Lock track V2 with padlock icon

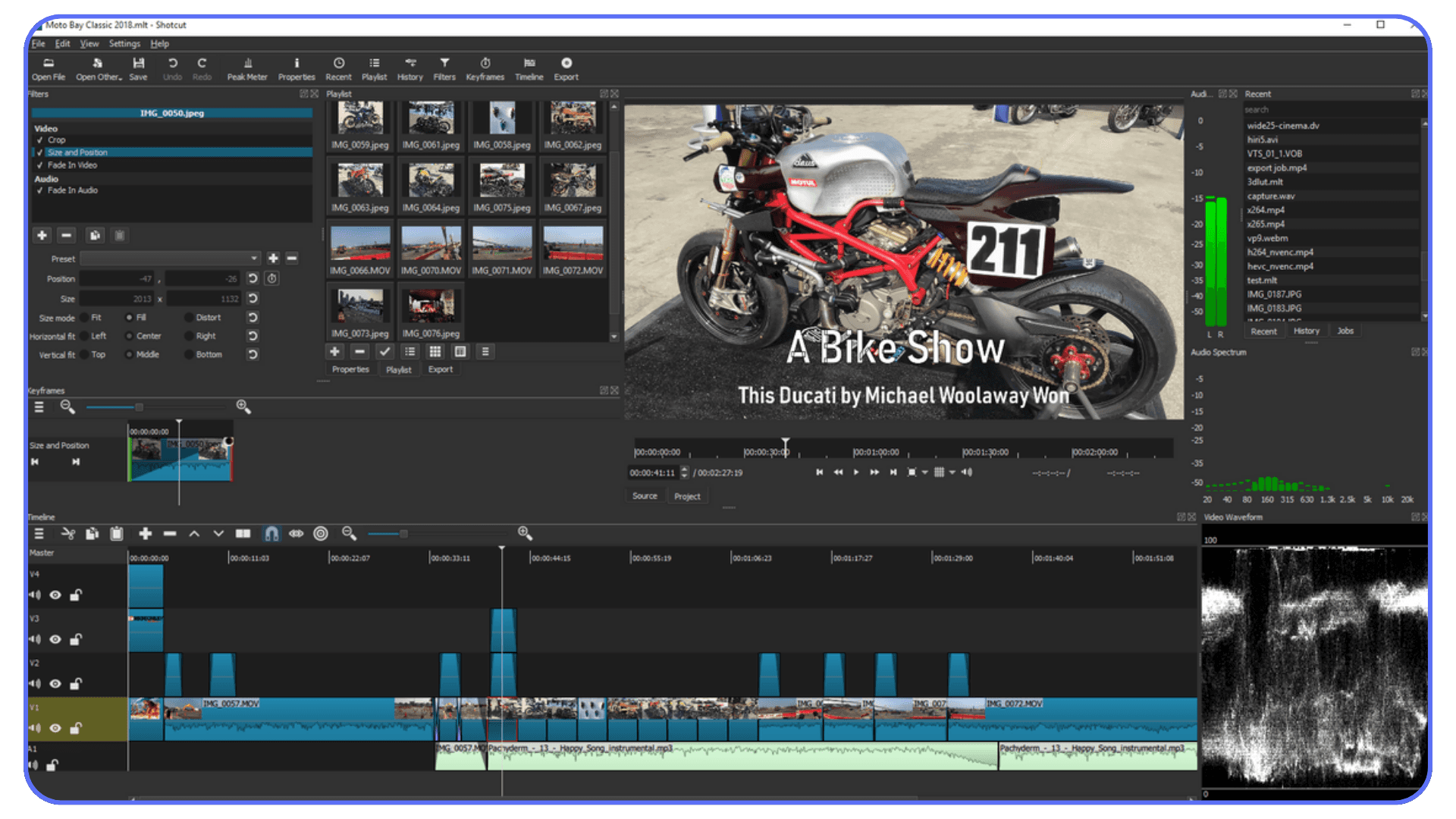[x=76, y=683]
